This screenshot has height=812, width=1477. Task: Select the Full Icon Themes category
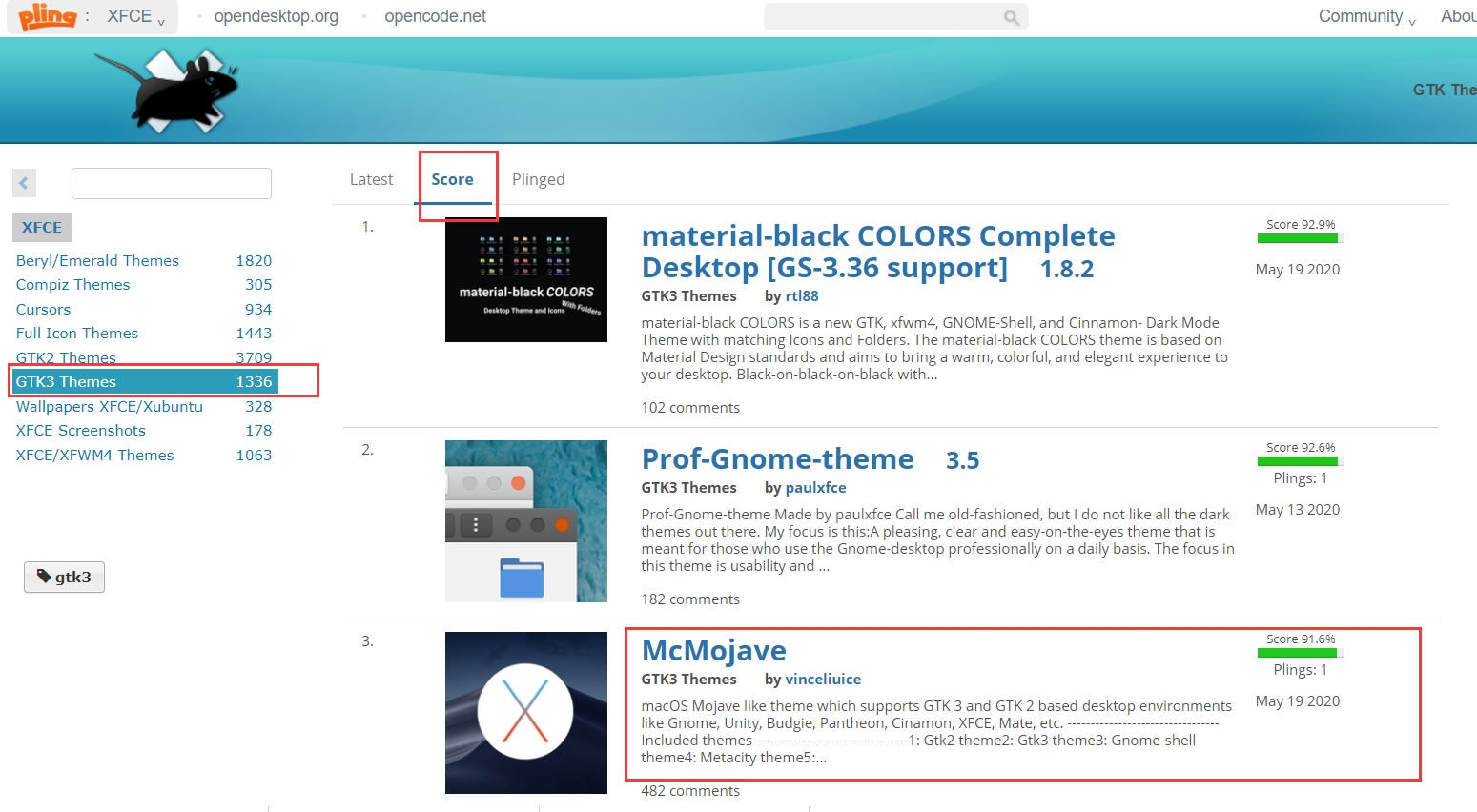coord(76,333)
